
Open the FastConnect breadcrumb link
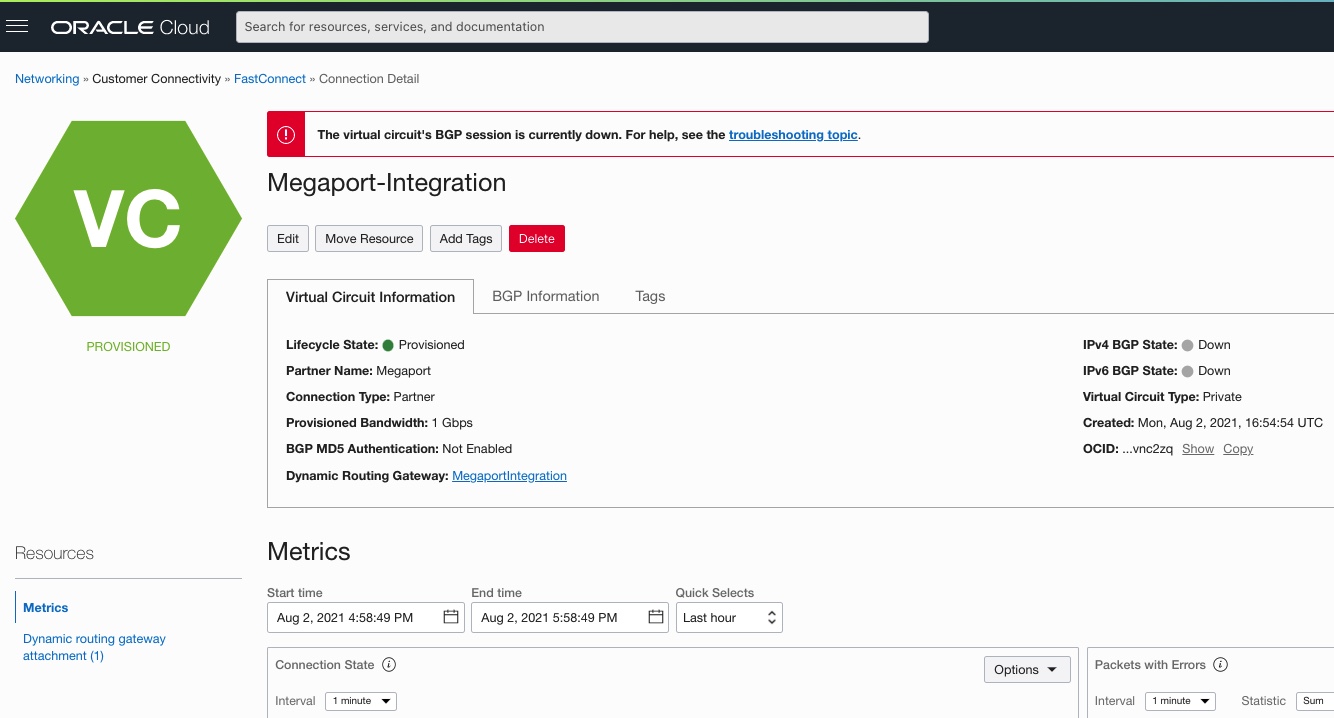pos(270,79)
